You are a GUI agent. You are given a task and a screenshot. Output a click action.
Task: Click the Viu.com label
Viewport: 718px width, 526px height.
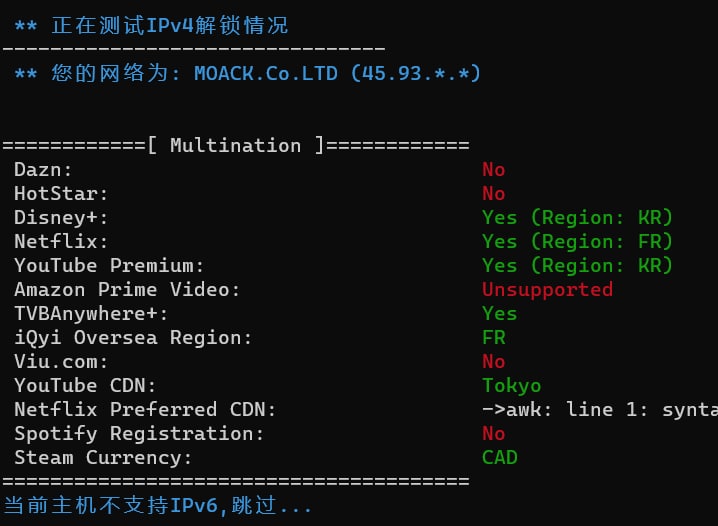[x=61, y=361]
